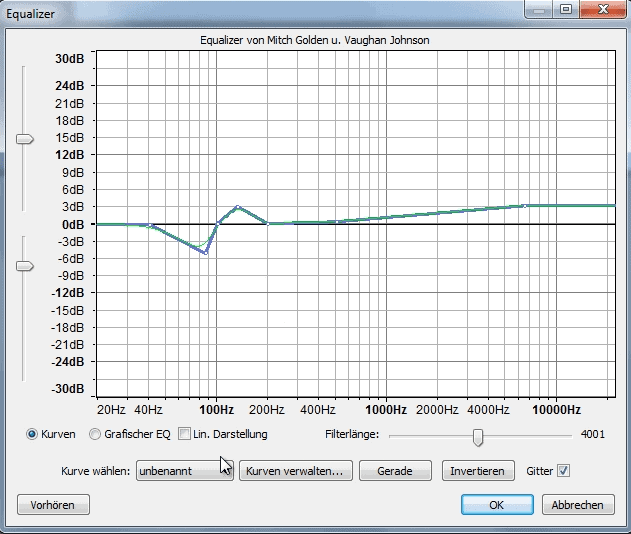Screen dimensions: 631x534
Task: Click the 40Hz axis label
Action: 148,410
